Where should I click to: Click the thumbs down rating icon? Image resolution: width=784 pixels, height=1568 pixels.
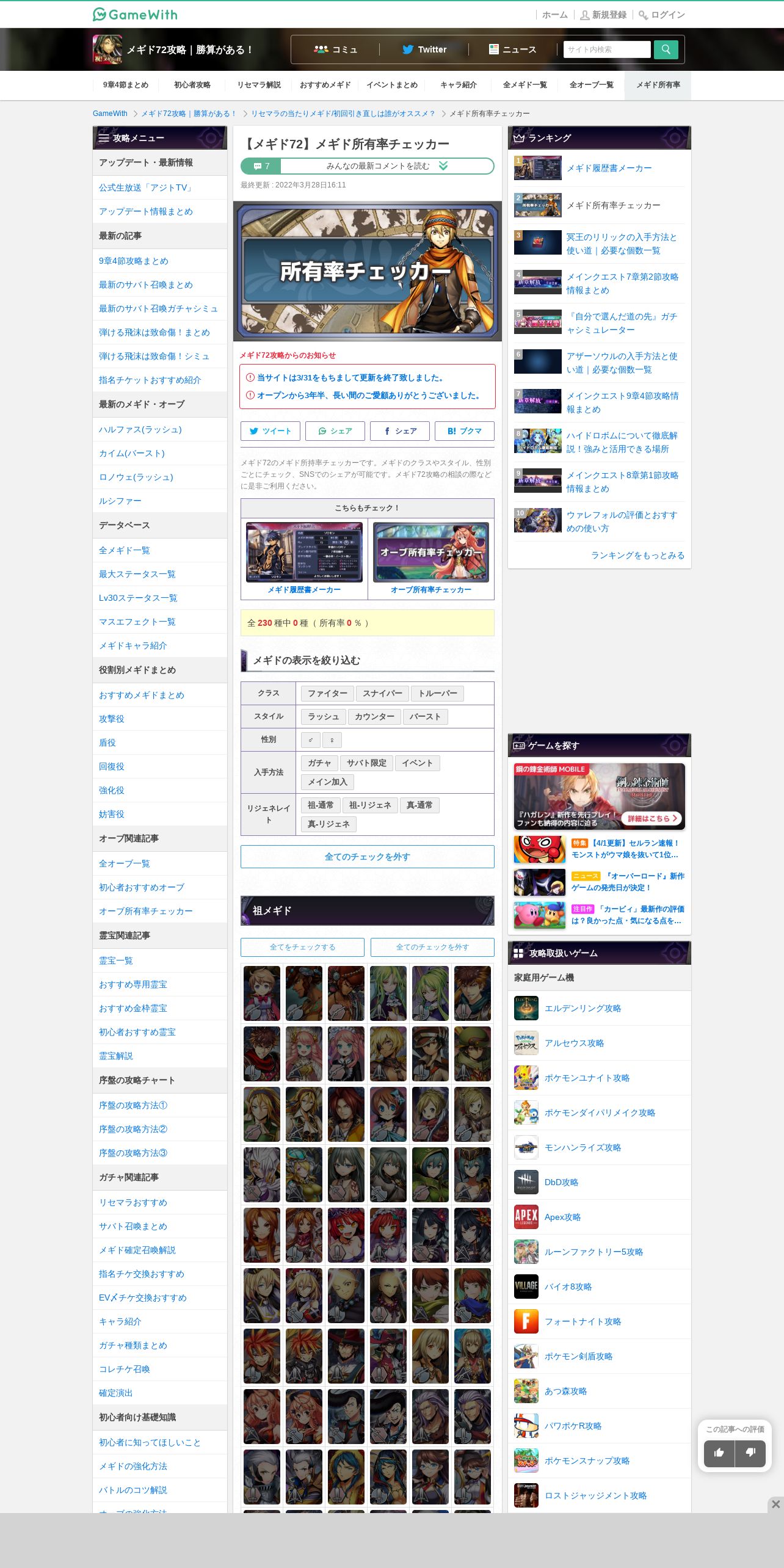pos(750,1453)
